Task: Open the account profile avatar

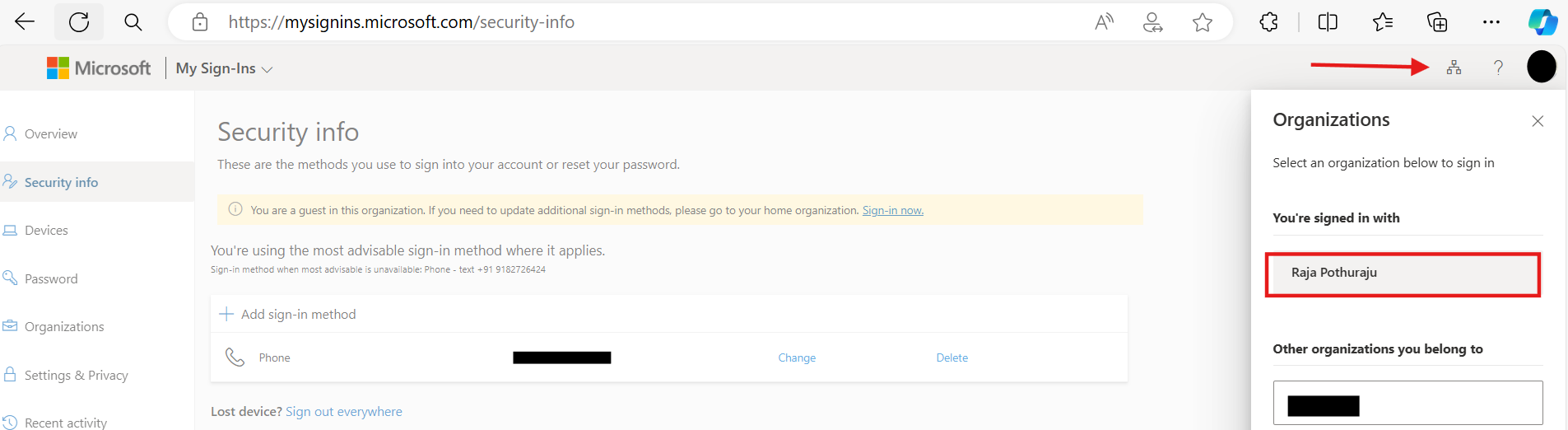Action: point(1541,67)
